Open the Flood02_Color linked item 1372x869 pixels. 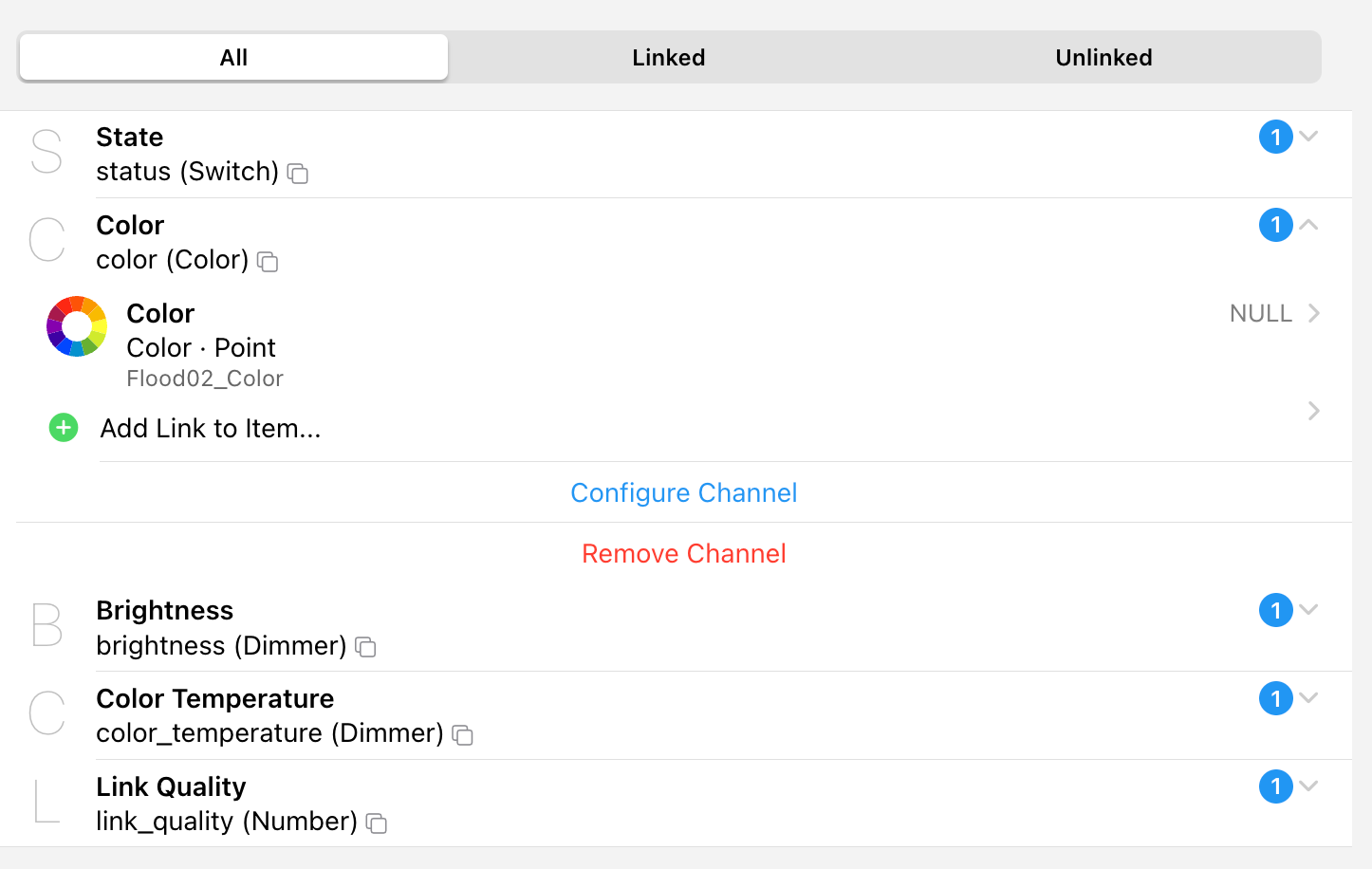tap(664, 343)
